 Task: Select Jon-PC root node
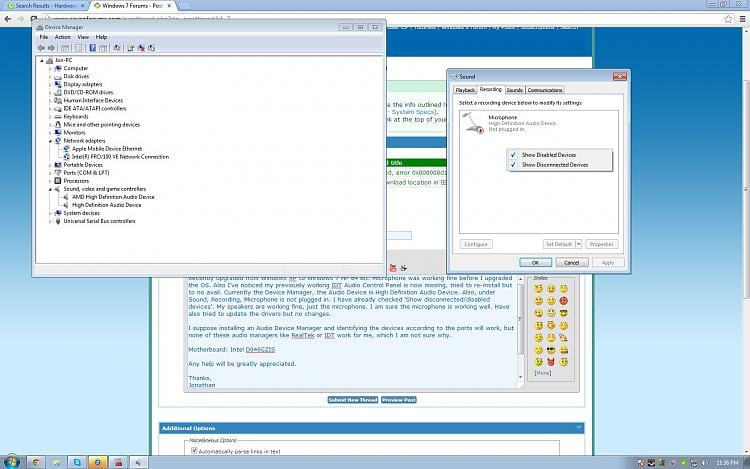(x=64, y=60)
